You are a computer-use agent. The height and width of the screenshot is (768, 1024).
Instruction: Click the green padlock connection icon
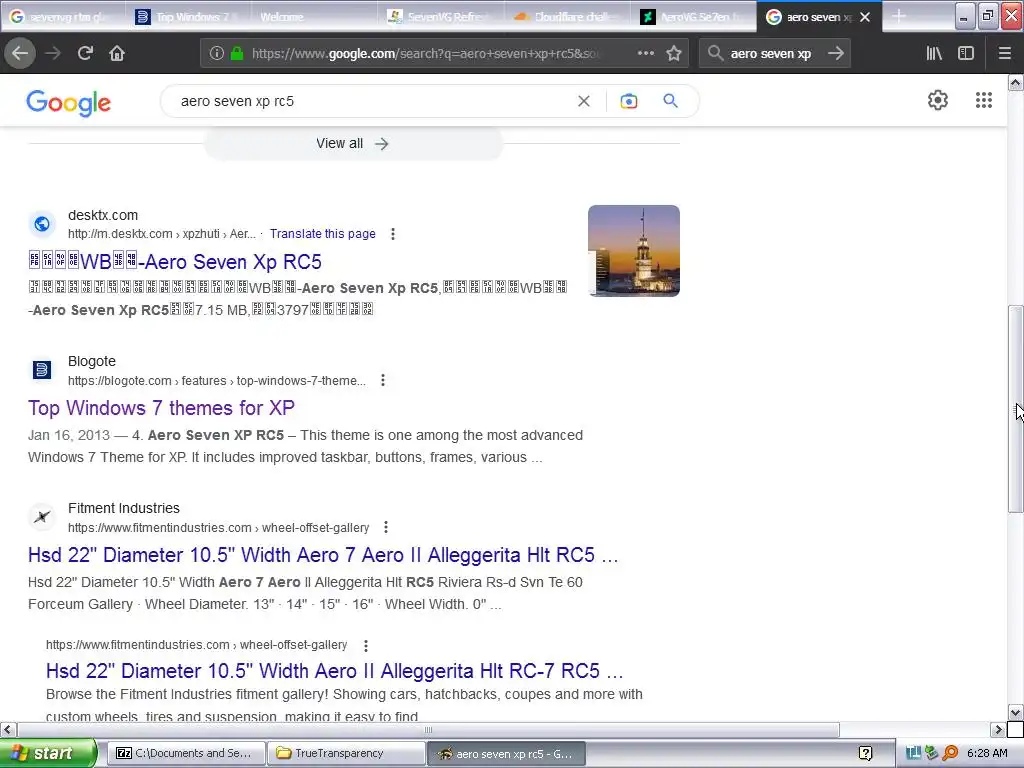point(237,53)
